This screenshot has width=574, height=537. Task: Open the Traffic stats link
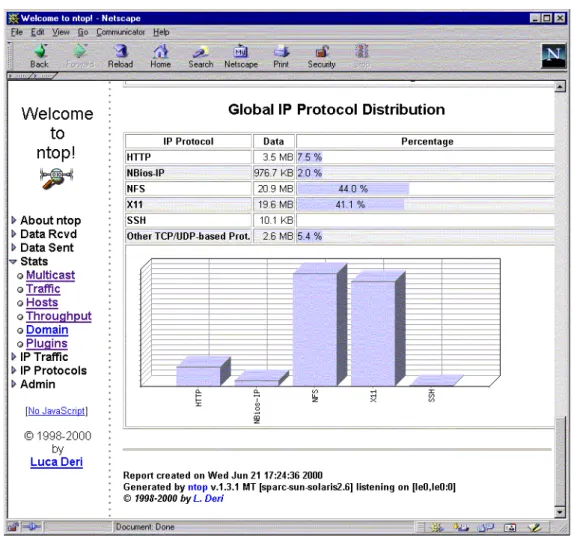pyautogui.click(x=43, y=288)
